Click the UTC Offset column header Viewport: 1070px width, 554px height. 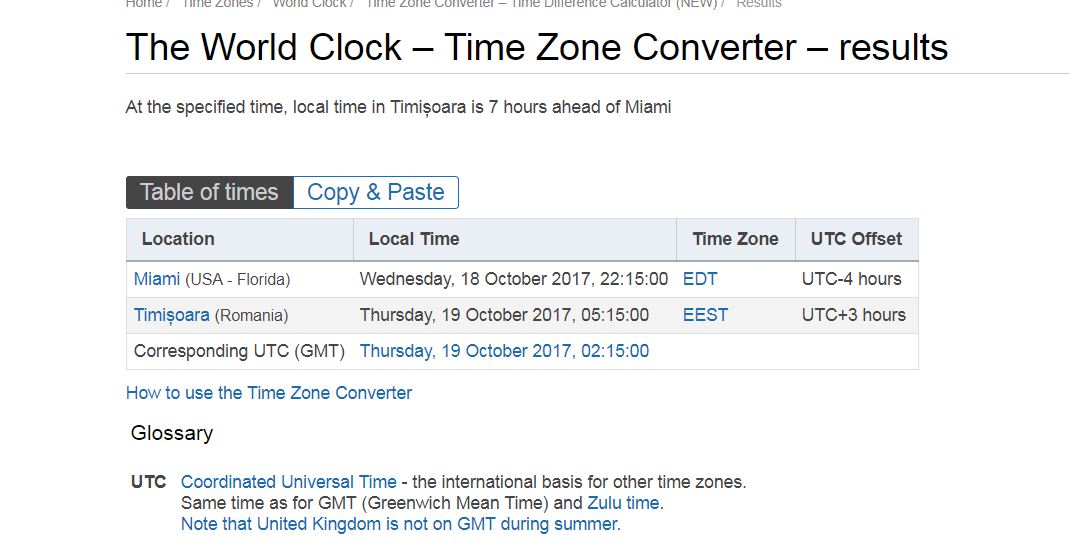856,239
